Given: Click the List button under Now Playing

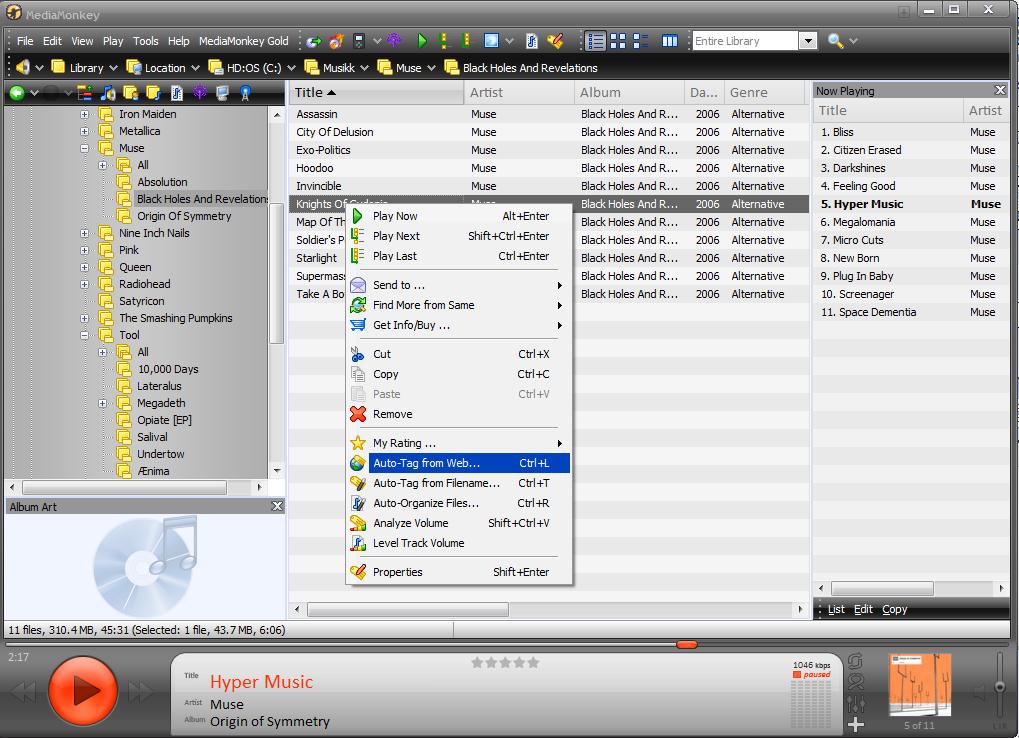Looking at the screenshot, I should 836,609.
